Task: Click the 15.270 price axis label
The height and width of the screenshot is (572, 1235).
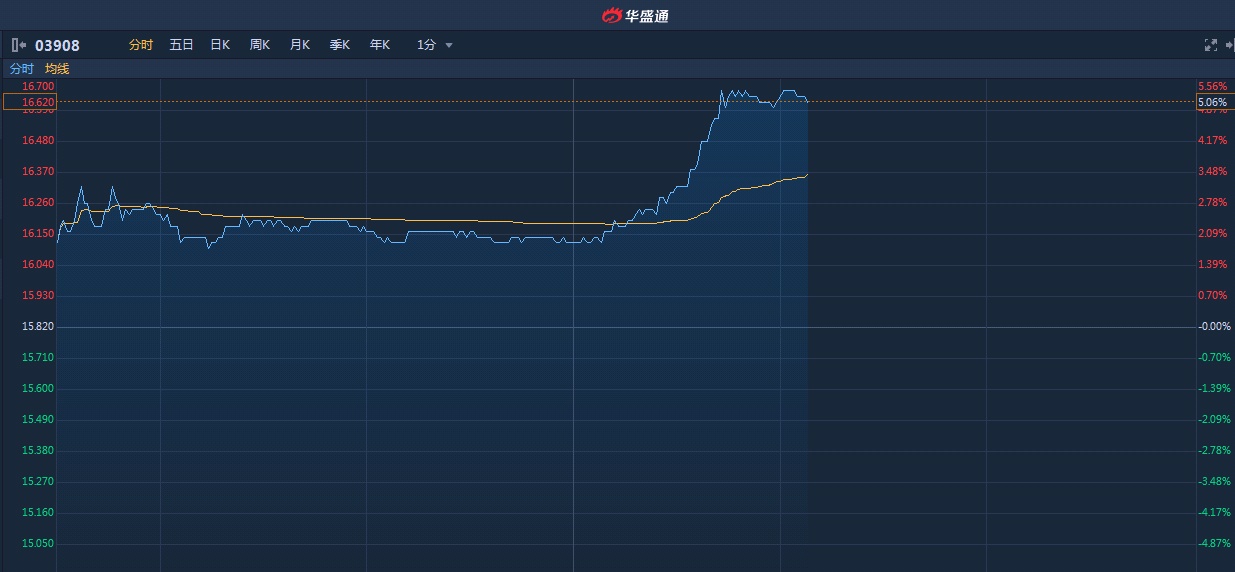Action: click(38, 482)
